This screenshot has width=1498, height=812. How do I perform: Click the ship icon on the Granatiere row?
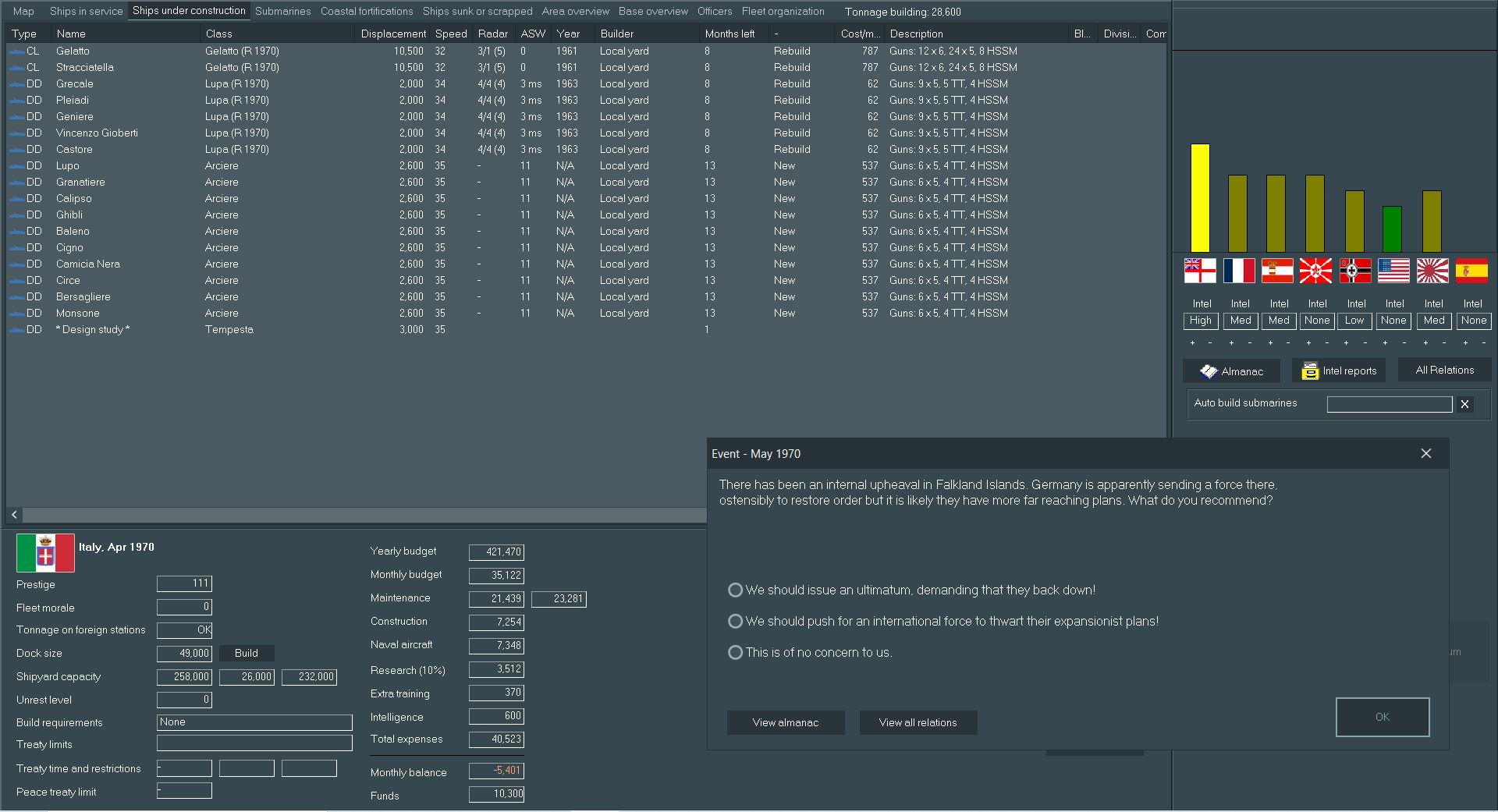(16, 183)
